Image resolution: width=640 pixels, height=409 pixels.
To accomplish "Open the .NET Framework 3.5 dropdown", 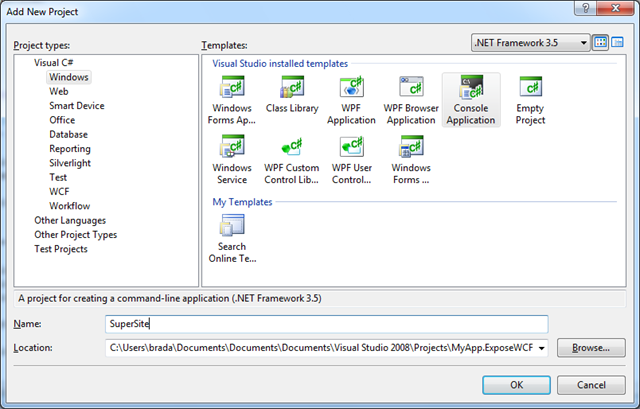I will 580,43.
